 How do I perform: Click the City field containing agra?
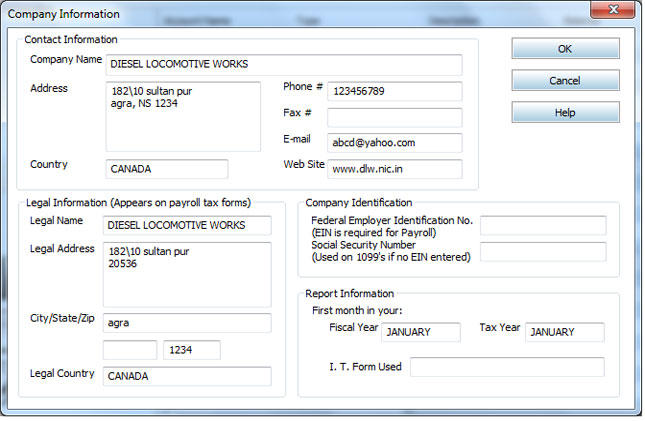tap(187, 323)
